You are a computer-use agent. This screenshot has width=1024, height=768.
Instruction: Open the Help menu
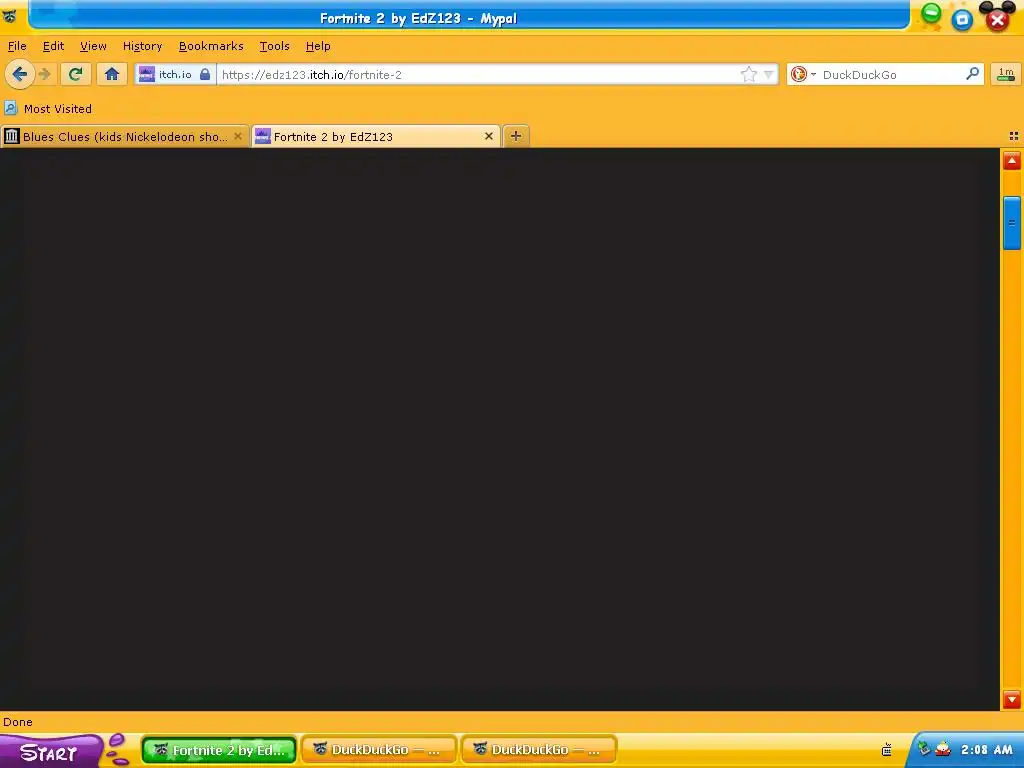[318, 46]
